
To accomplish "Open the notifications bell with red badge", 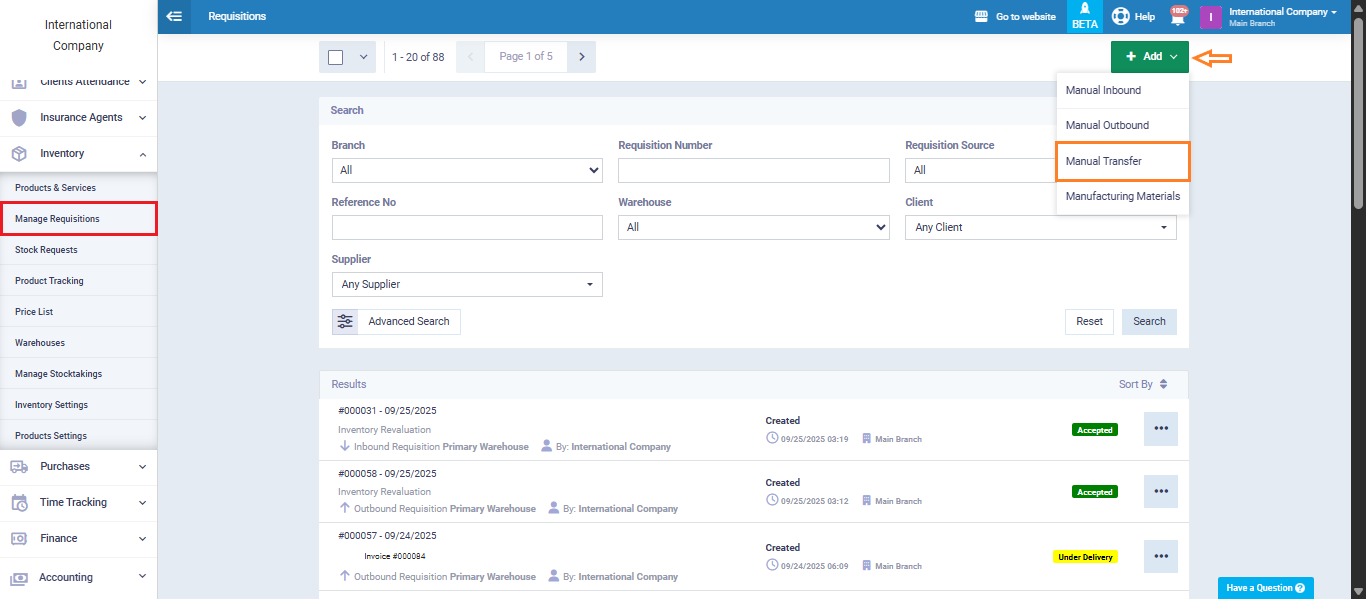I will [1178, 16].
